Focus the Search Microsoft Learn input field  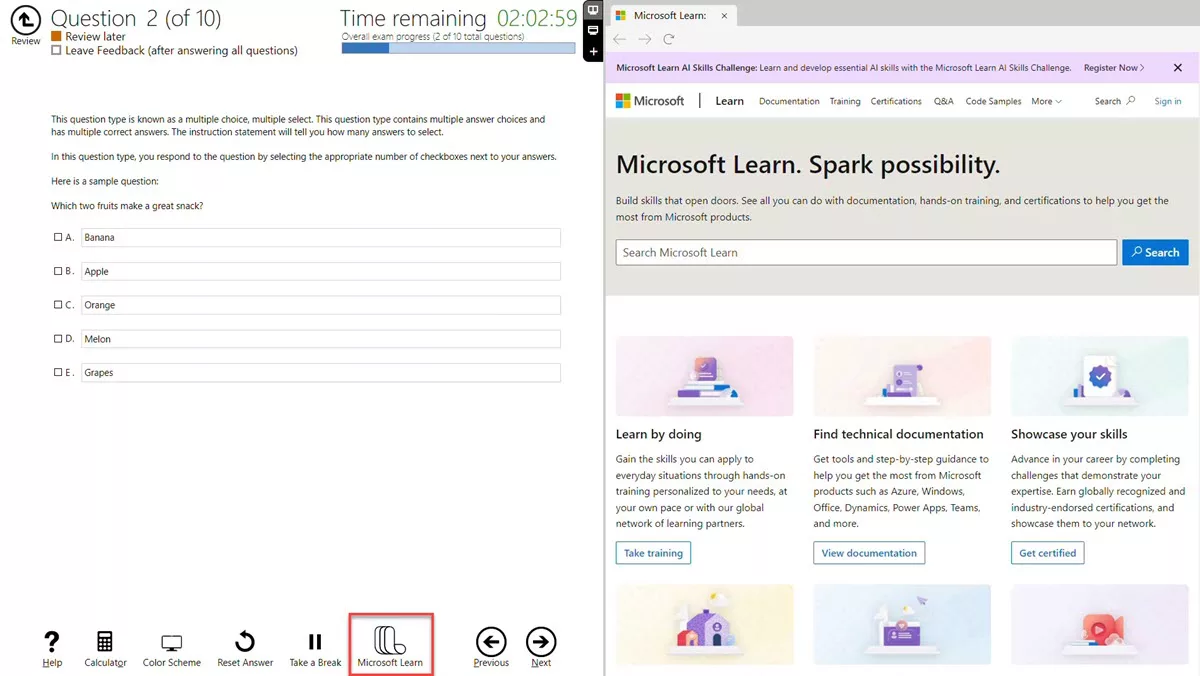(x=866, y=252)
